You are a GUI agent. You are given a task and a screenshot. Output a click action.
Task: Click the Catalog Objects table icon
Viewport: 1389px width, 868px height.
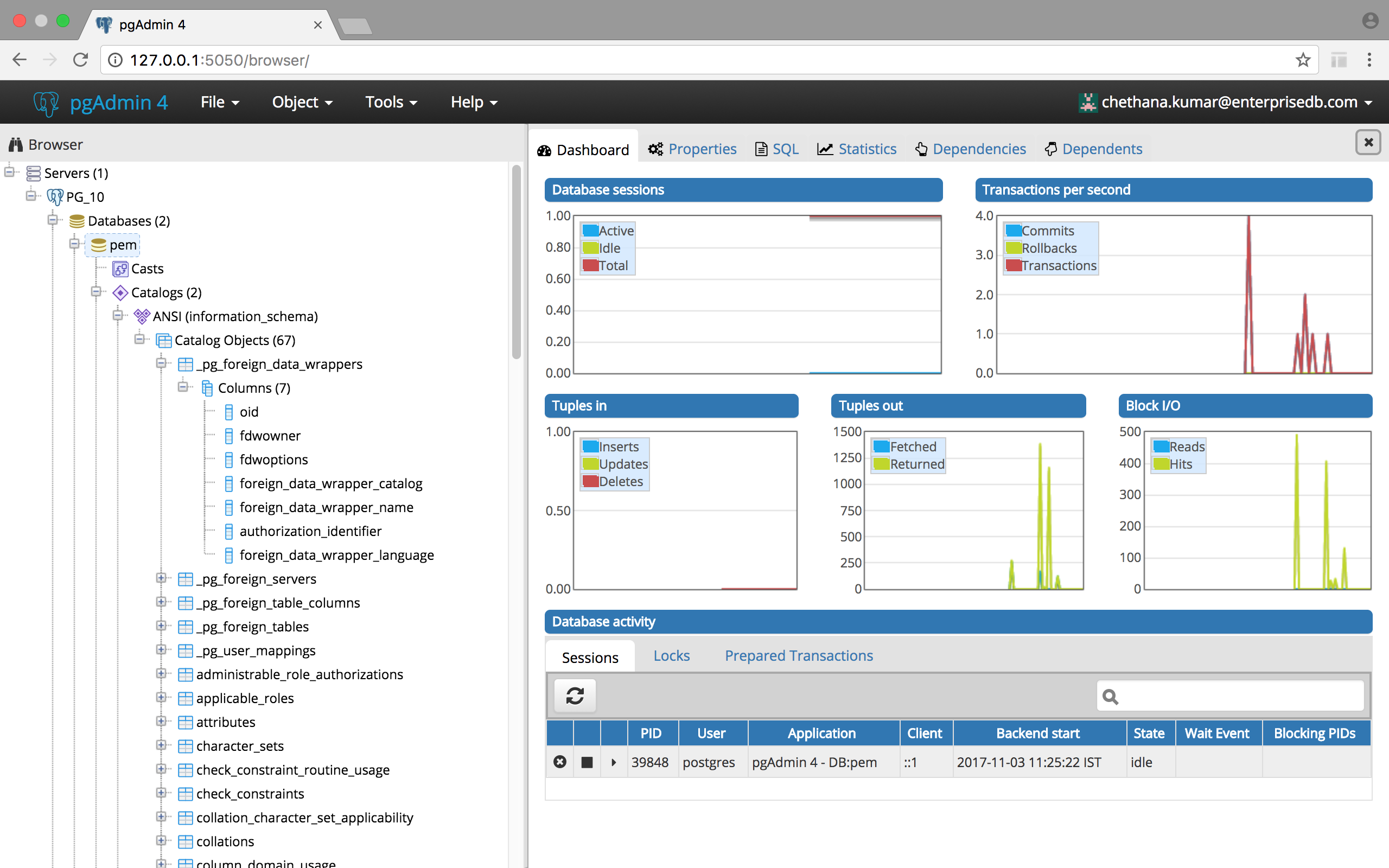(163, 341)
